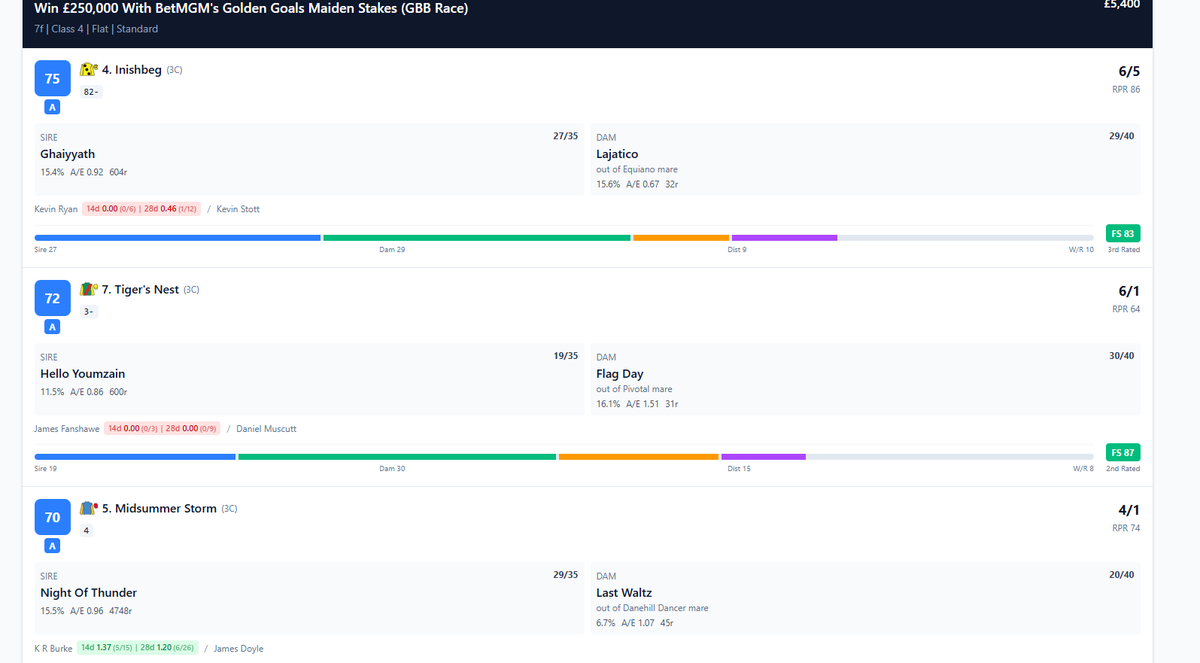
Task: Click Lajatico's 29/40 dam score
Action: click(x=1121, y=135)
